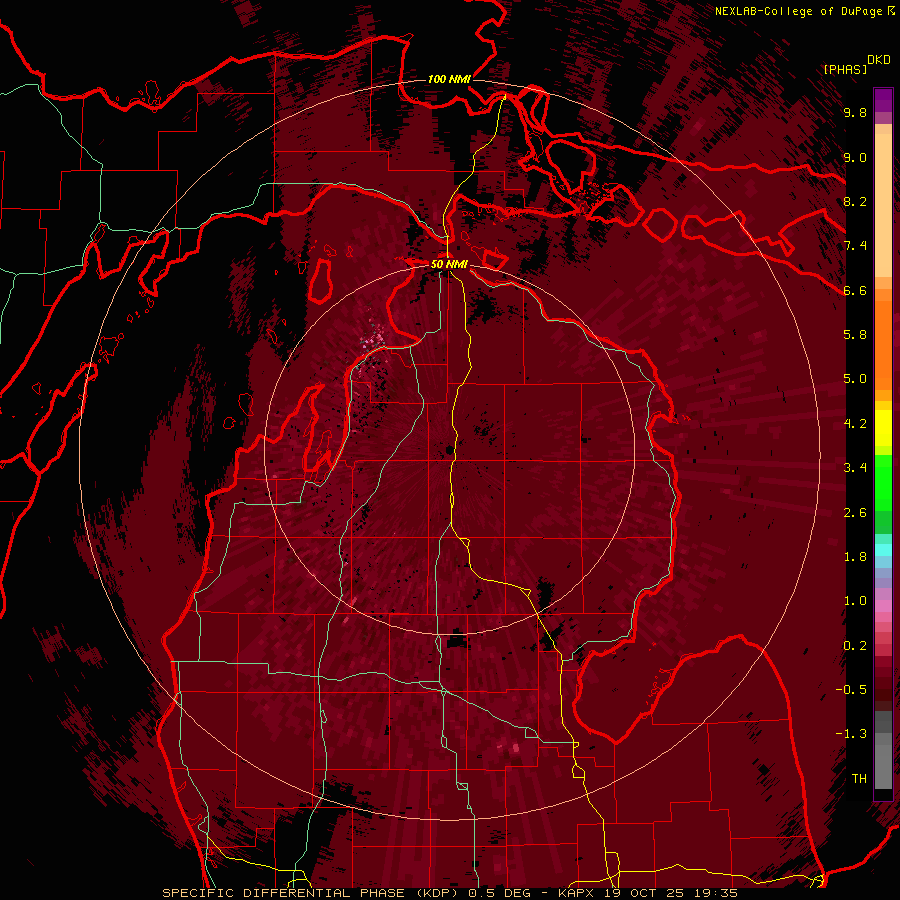Click the purple top segment of color bar

click(883, 100)
